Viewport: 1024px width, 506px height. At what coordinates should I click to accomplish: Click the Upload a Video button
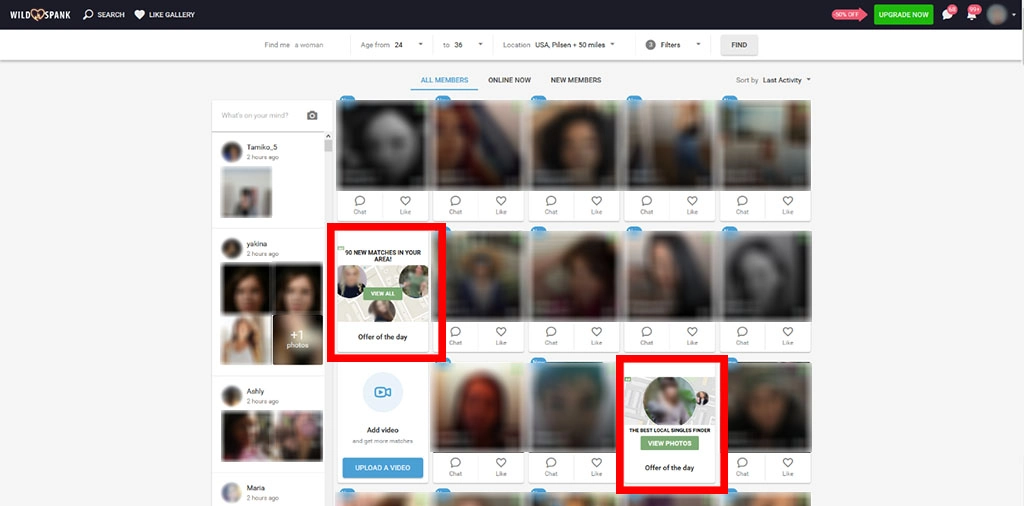coord(383,468)
